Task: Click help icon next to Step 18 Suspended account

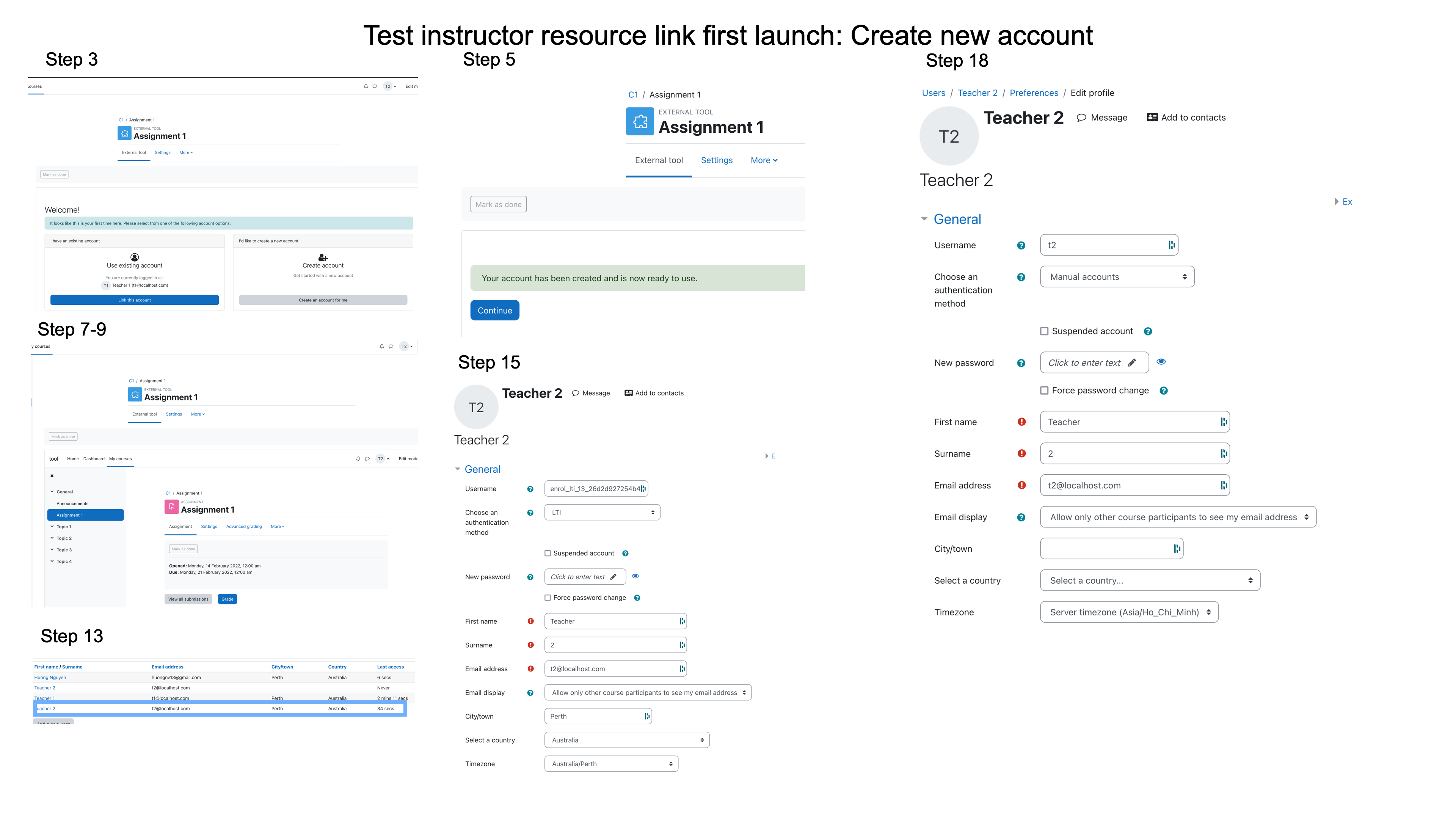Action: tap(1147, 331)
